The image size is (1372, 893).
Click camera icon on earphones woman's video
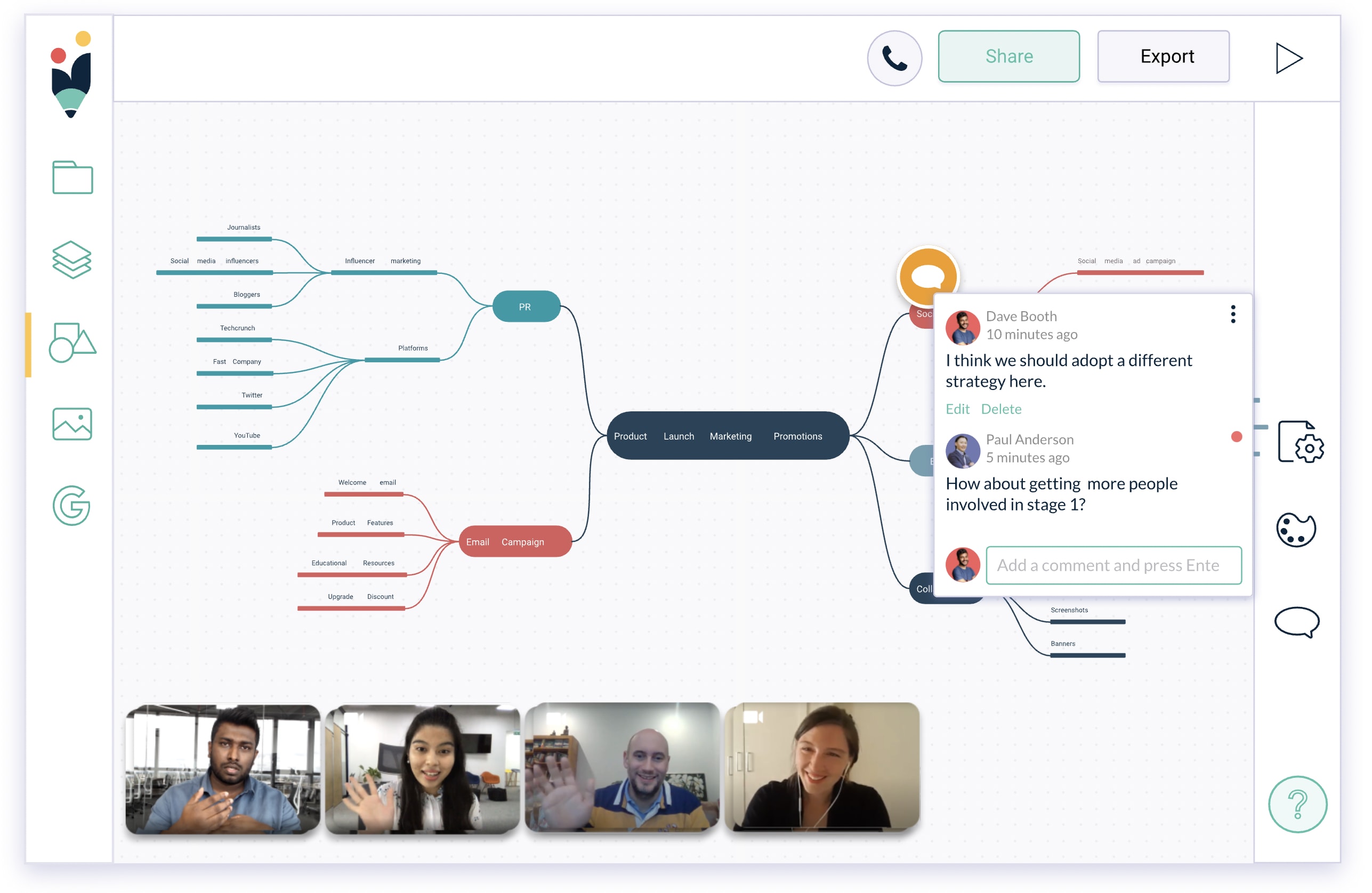tap(753, 717)
